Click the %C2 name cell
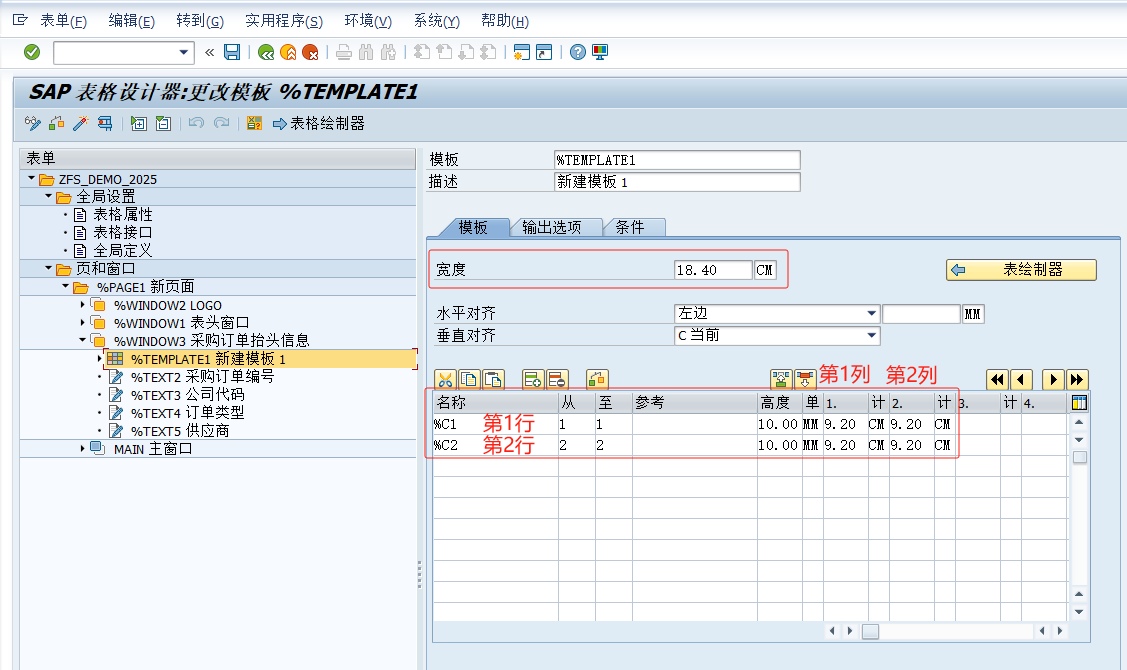 click(495, 446)
